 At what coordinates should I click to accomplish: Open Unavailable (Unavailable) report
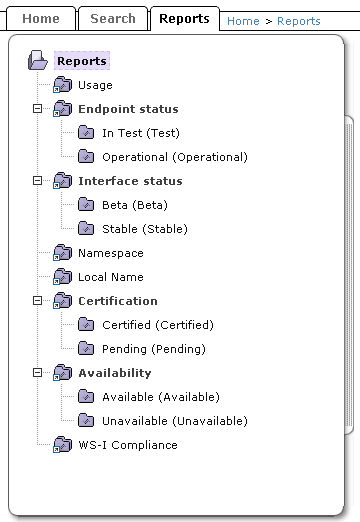point(175,421)
